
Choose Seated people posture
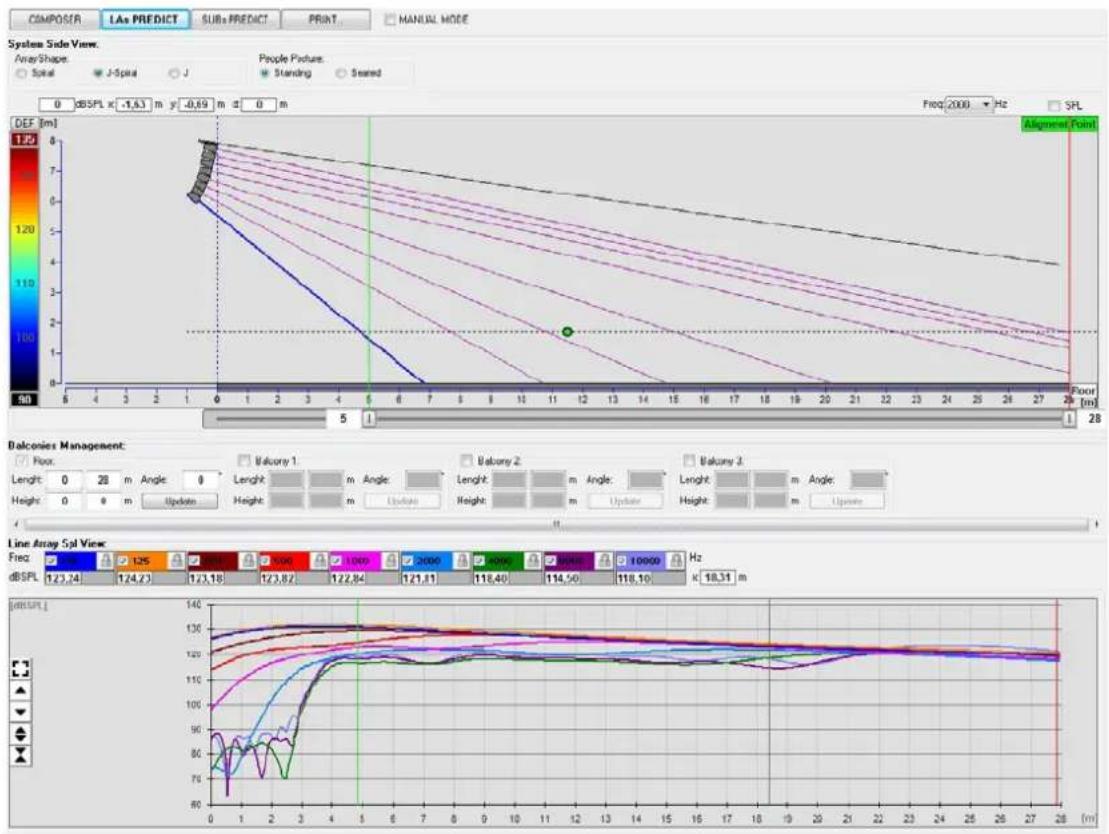341,74
